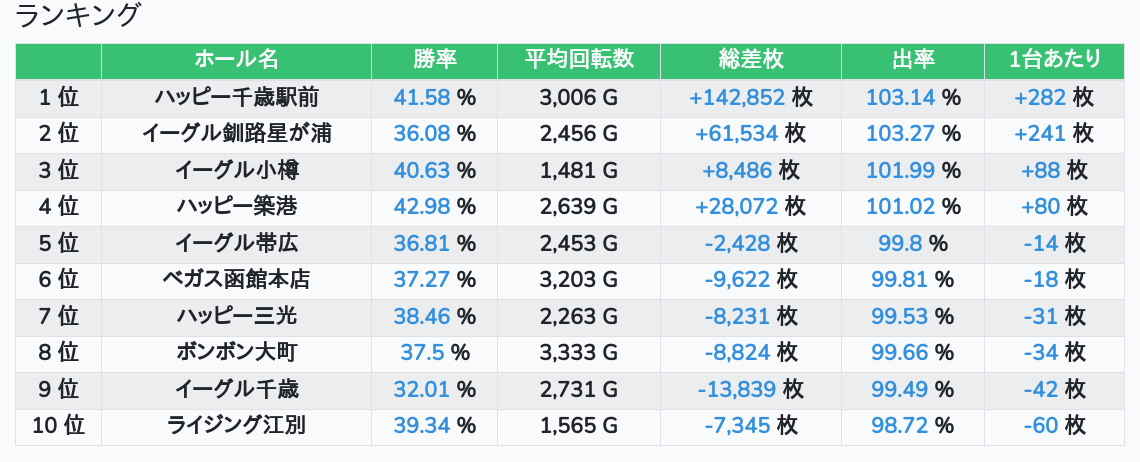Click the ランキング heading
This screenshot has width=1140, height=462.
coord(77,15)
